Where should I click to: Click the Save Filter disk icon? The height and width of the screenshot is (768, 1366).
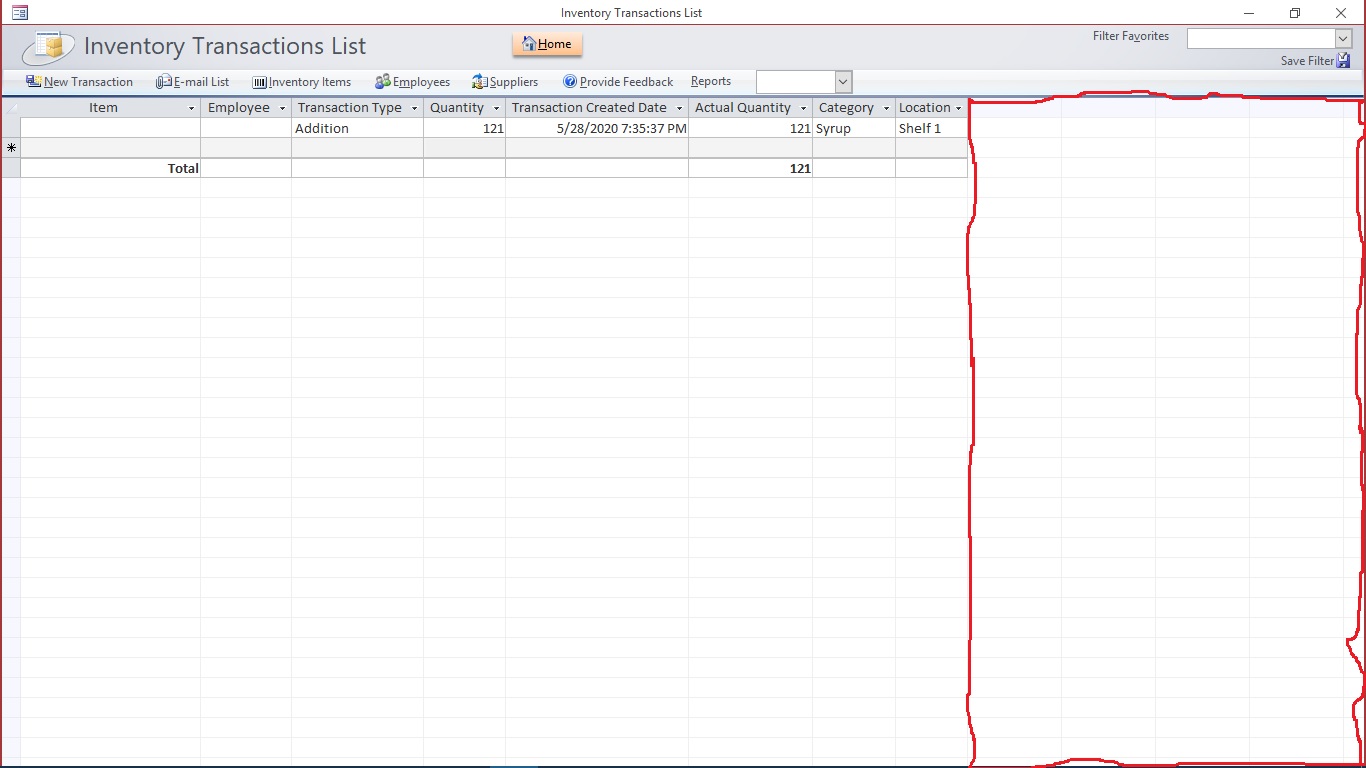pyautogui.click(x=1344, y=61)
